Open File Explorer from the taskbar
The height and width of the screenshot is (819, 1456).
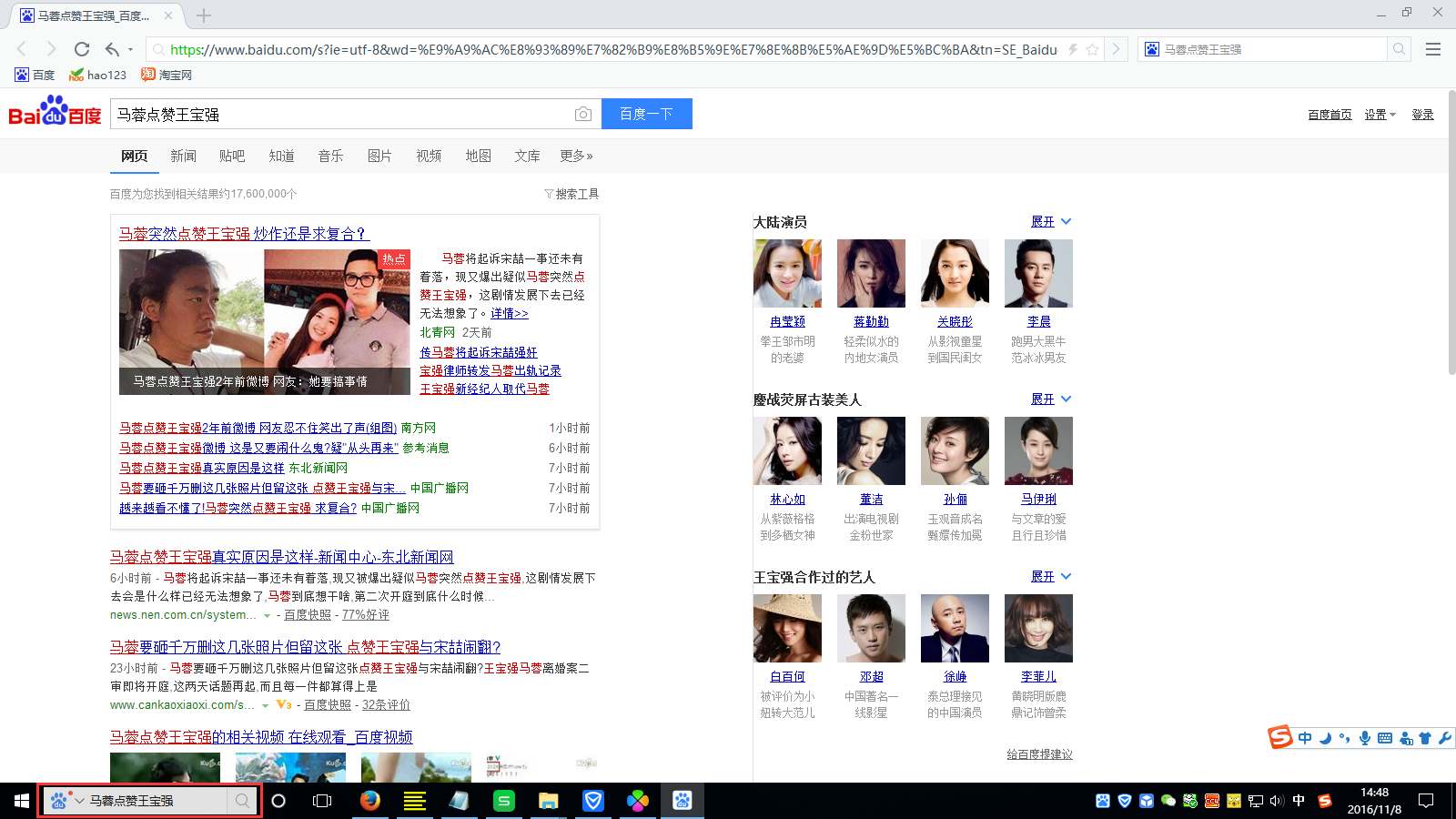coord(548,801)
